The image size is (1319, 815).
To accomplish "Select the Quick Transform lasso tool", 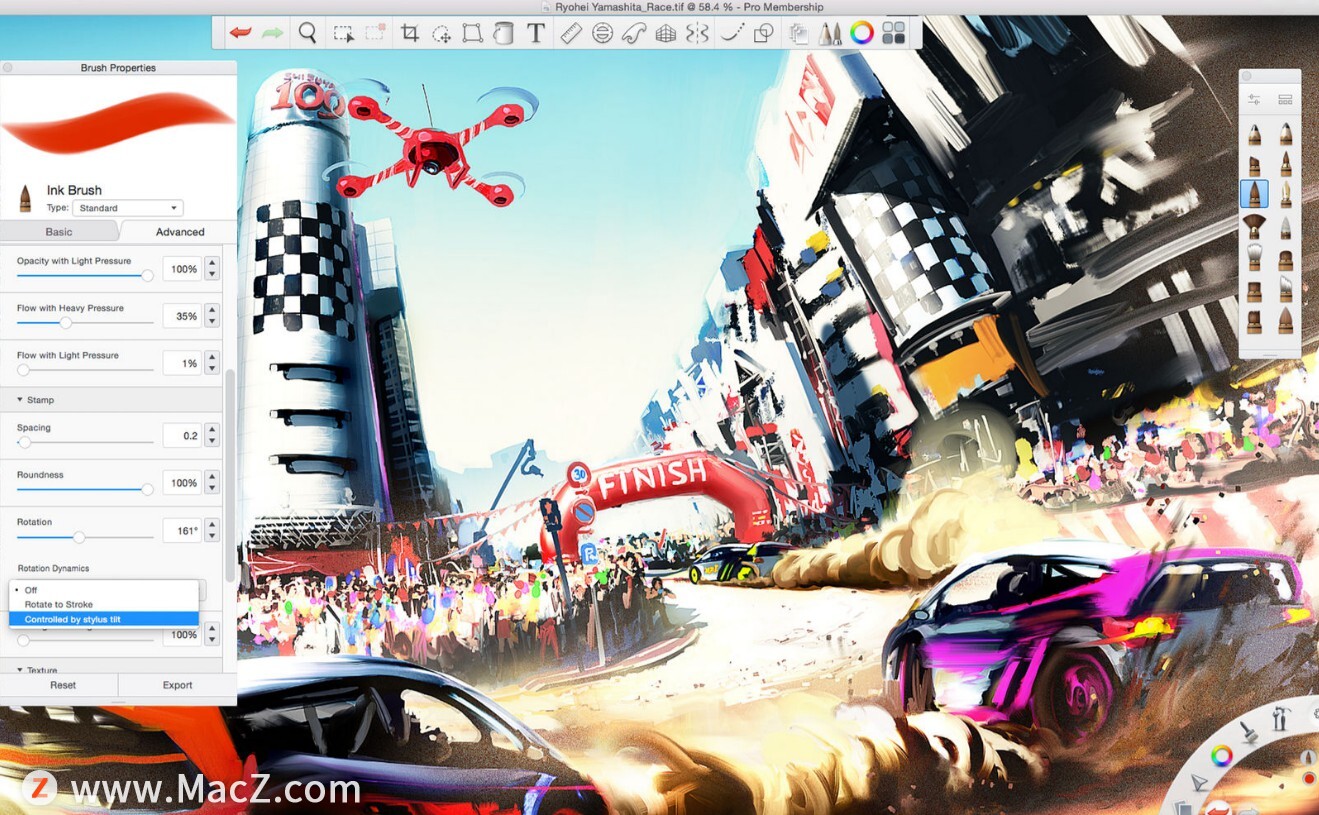I will point(441,33).
